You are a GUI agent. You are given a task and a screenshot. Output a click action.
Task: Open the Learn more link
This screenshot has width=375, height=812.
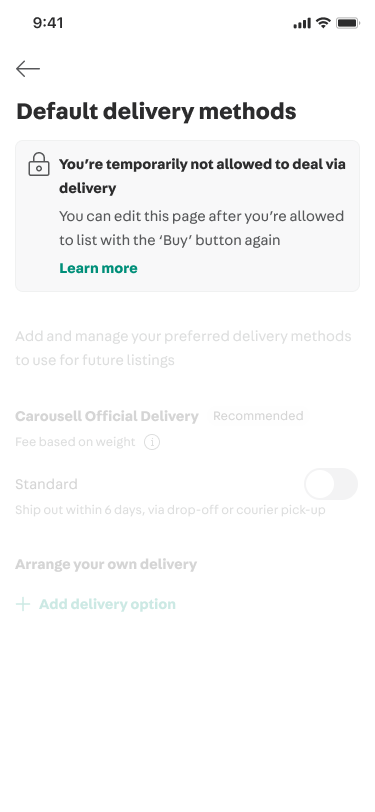[98, 268]
